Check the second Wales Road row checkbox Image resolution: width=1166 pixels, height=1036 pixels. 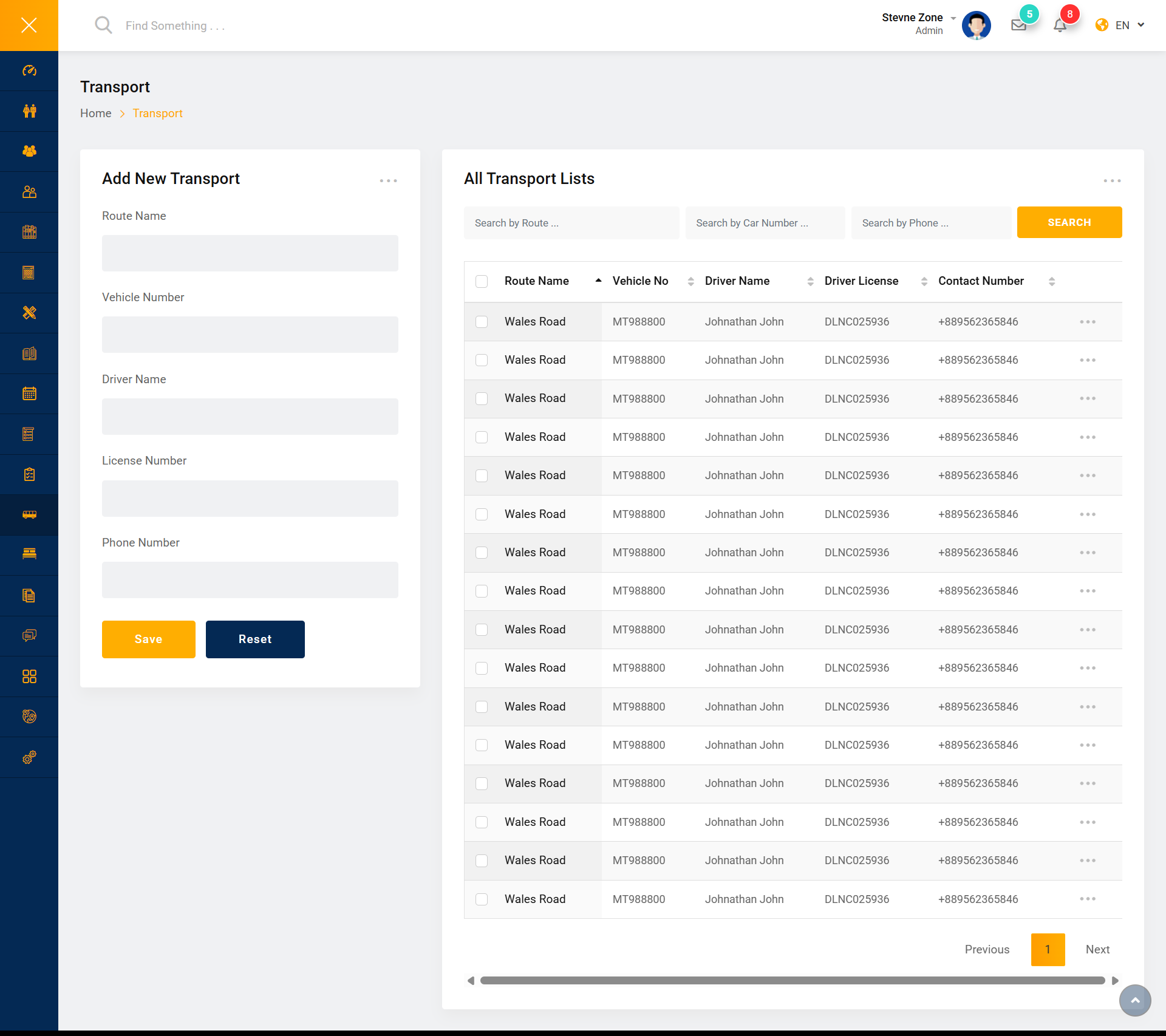click(x=482, y=360)
